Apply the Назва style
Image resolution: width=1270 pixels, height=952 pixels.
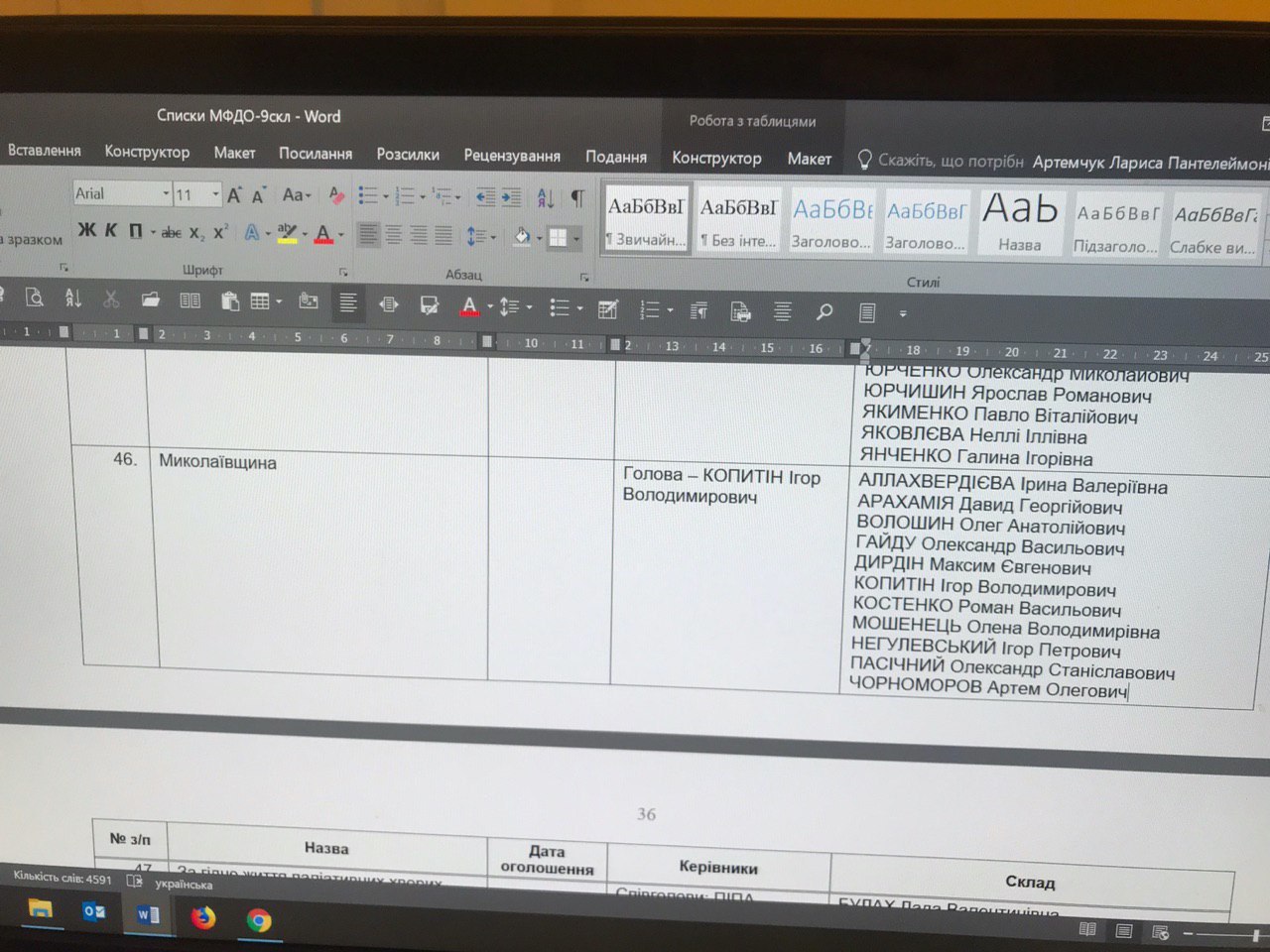[1019, 222]
